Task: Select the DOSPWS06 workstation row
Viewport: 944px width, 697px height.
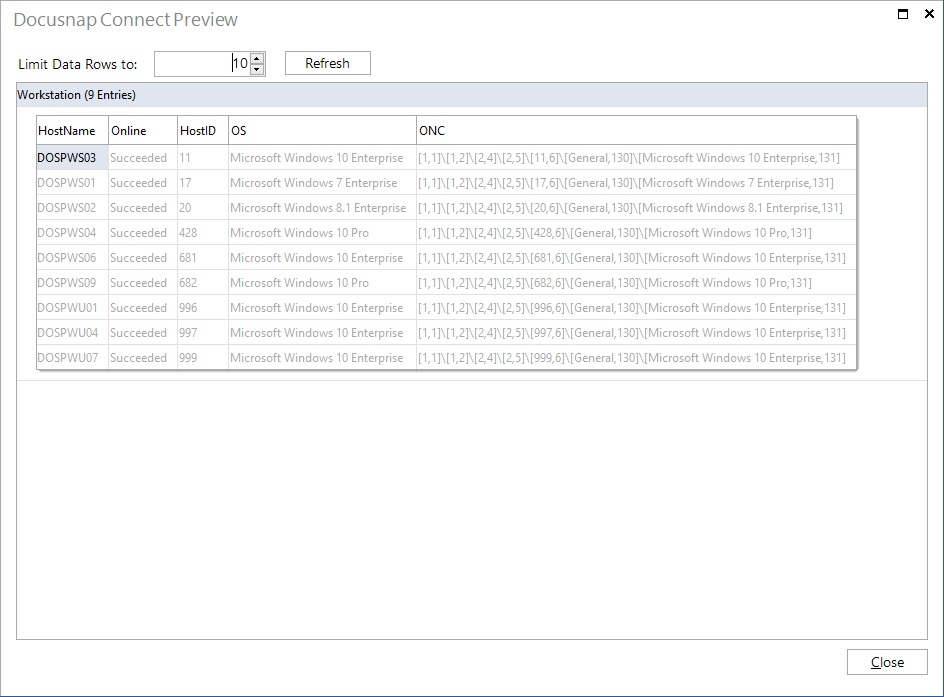Action: click(70, 257)
